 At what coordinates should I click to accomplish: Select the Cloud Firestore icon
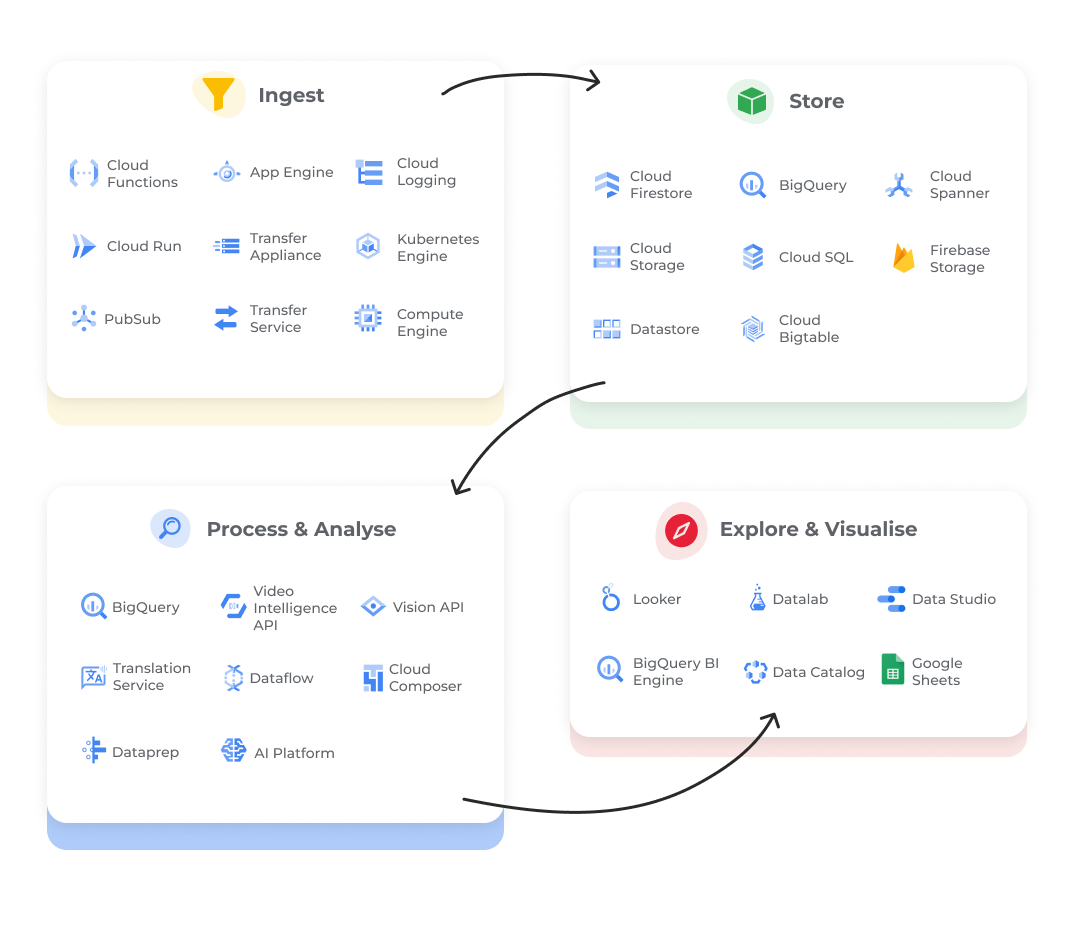(x=607, y=185)
